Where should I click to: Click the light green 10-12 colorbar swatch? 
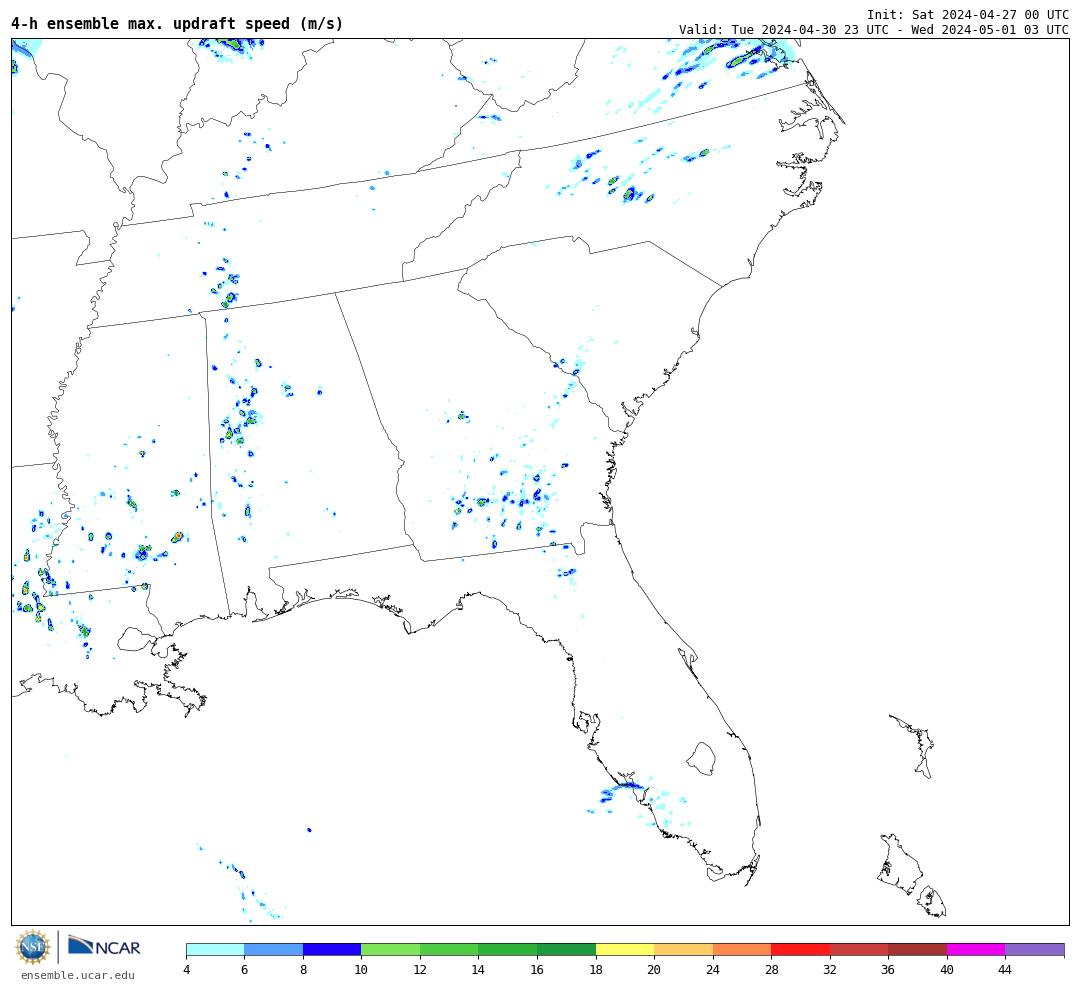[391, 949]
